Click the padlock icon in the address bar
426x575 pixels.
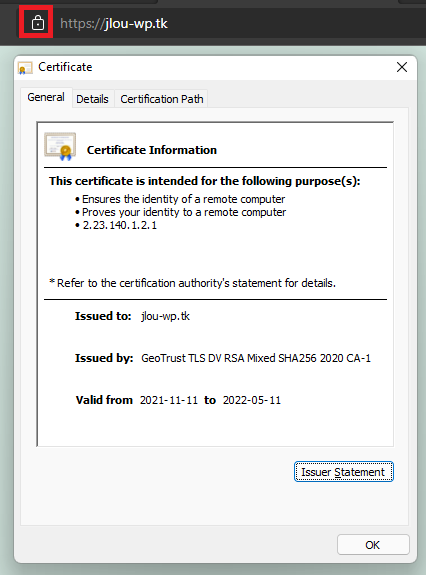click(x=37, y=23)
